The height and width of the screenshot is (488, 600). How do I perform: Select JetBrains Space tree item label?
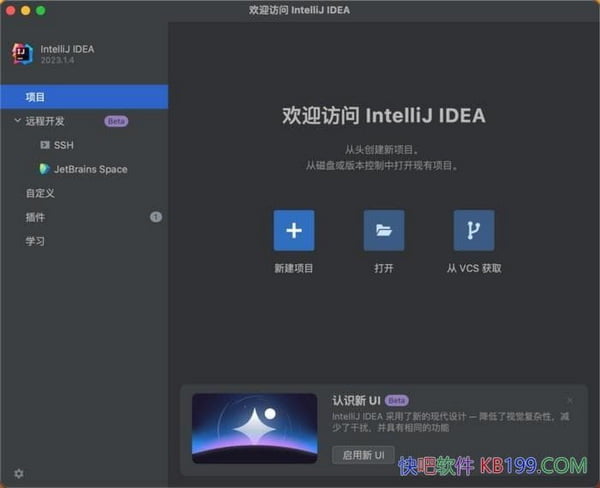point(90,169)
